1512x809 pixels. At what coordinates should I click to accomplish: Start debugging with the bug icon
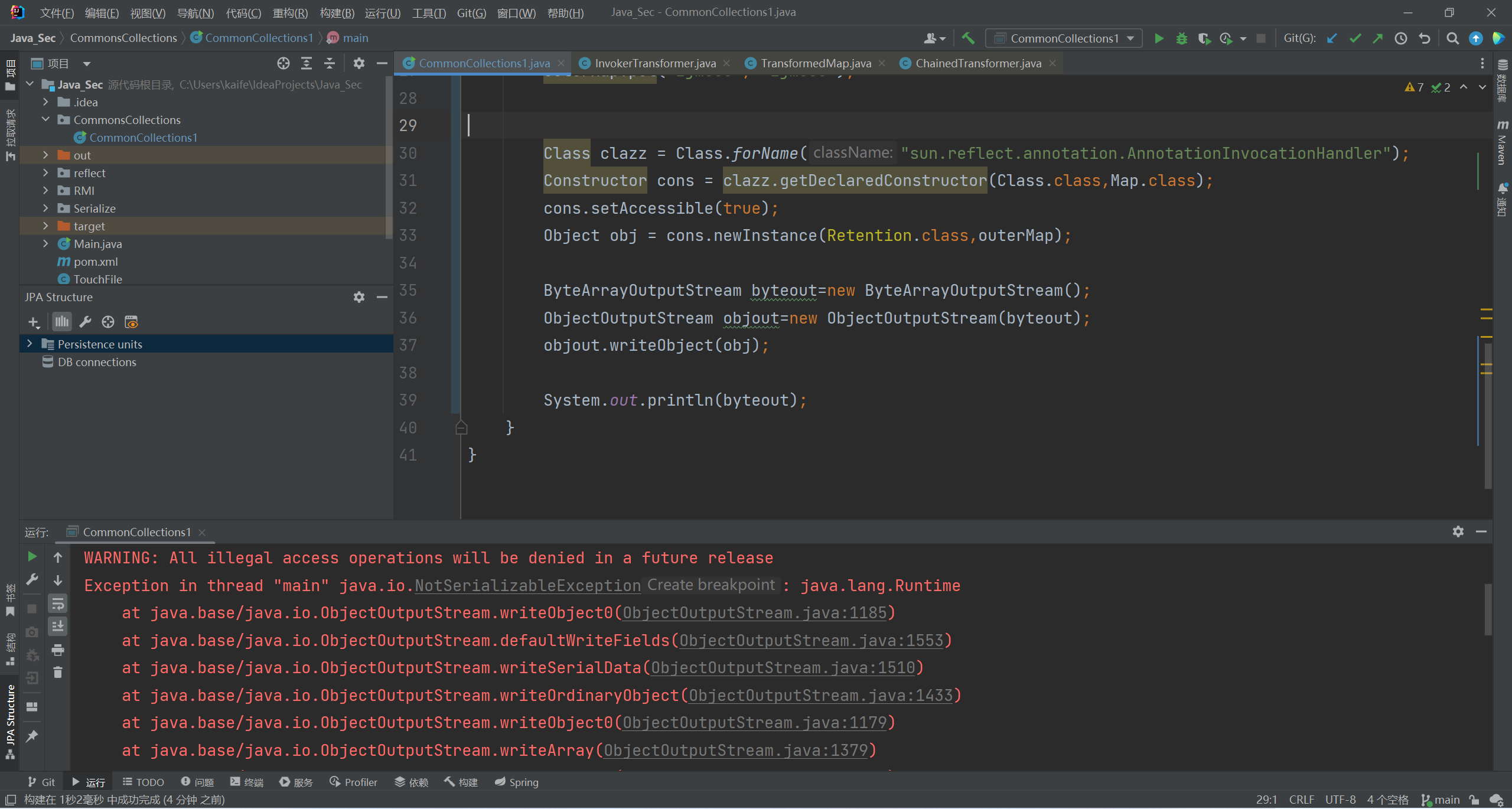click(x=1181, y=38)
